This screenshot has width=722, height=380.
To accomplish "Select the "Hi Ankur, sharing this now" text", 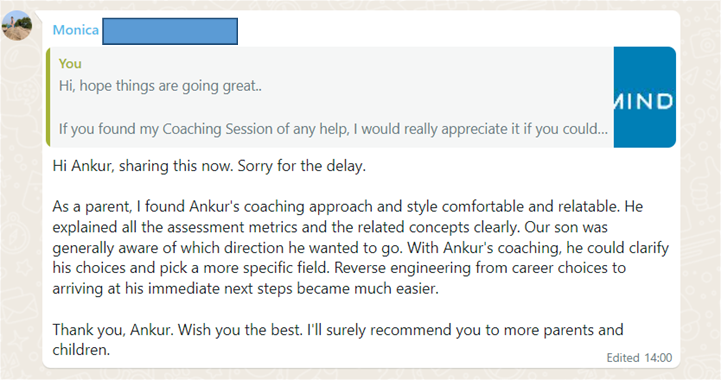I will click(x=143, y=166).
